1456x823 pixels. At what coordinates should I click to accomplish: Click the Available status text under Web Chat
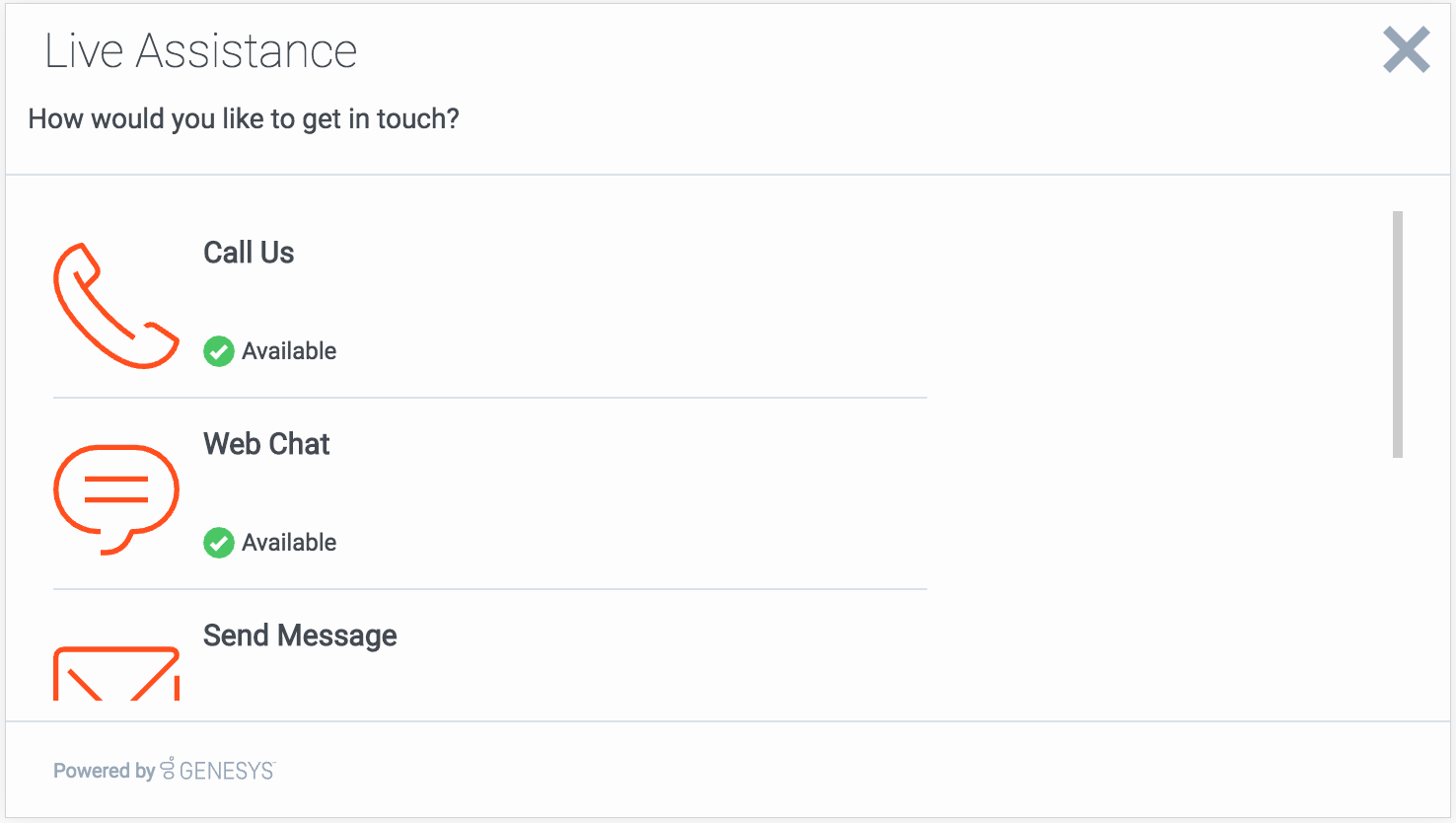pos(289,543)
